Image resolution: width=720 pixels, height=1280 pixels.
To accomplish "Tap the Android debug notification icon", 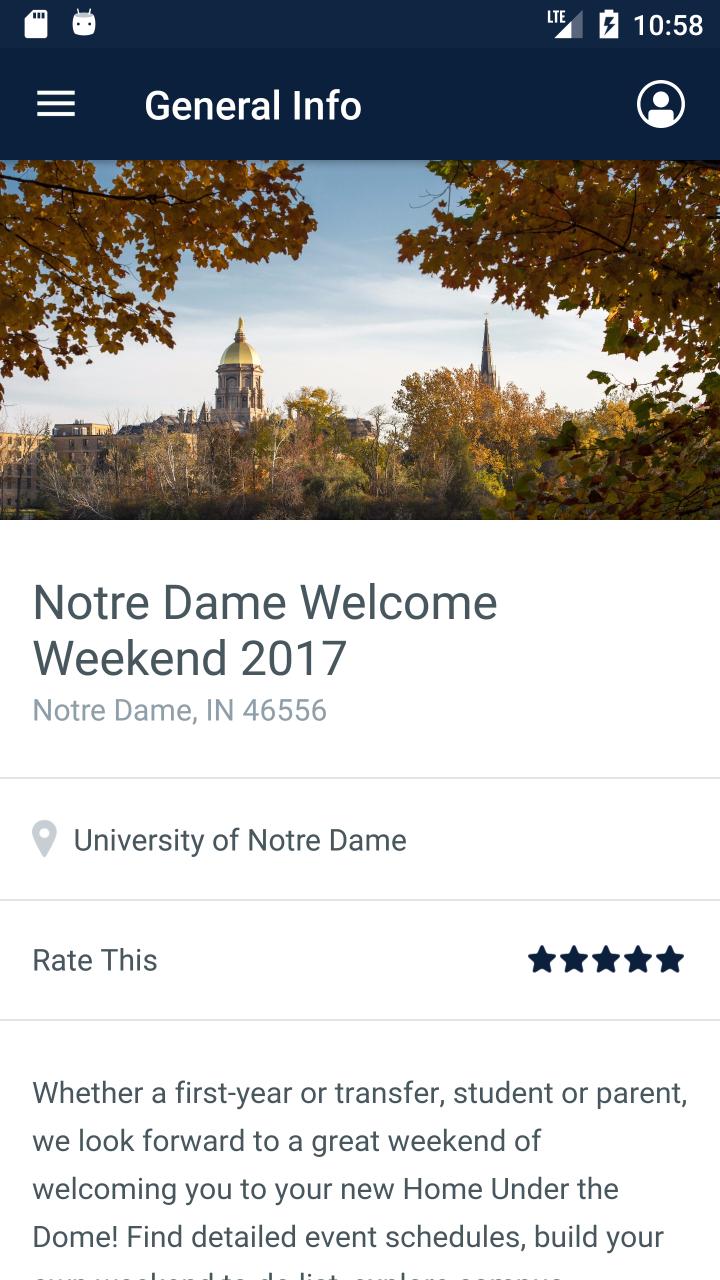I will (84, 24).
